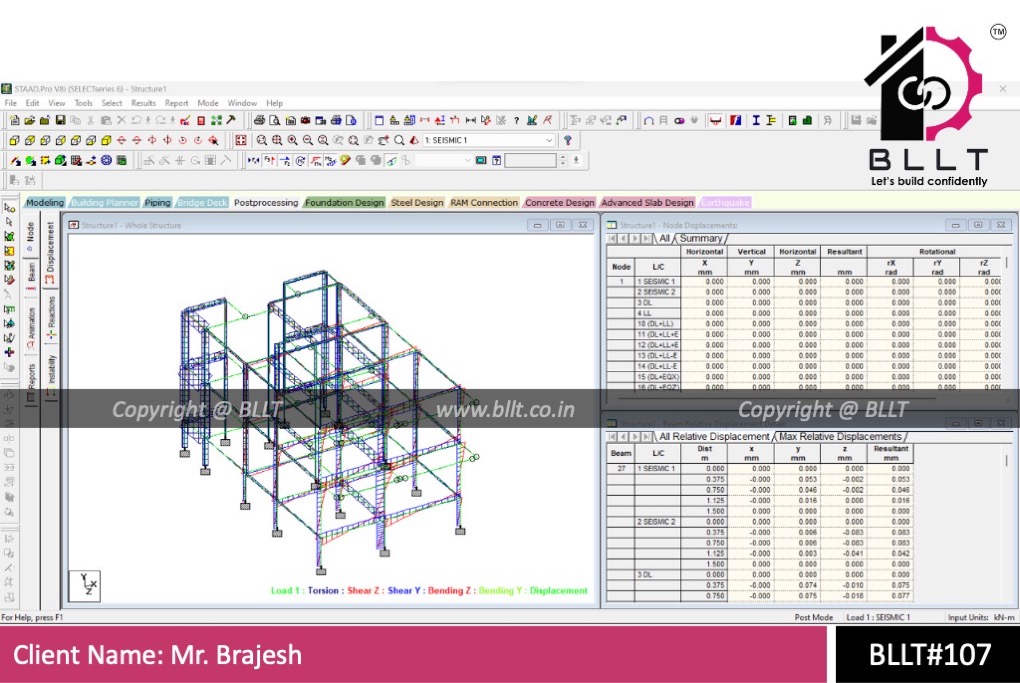The image size is (1020, 683).
Task: Click the gray input box in the results toolbar
Action: [x=530, y=161]
